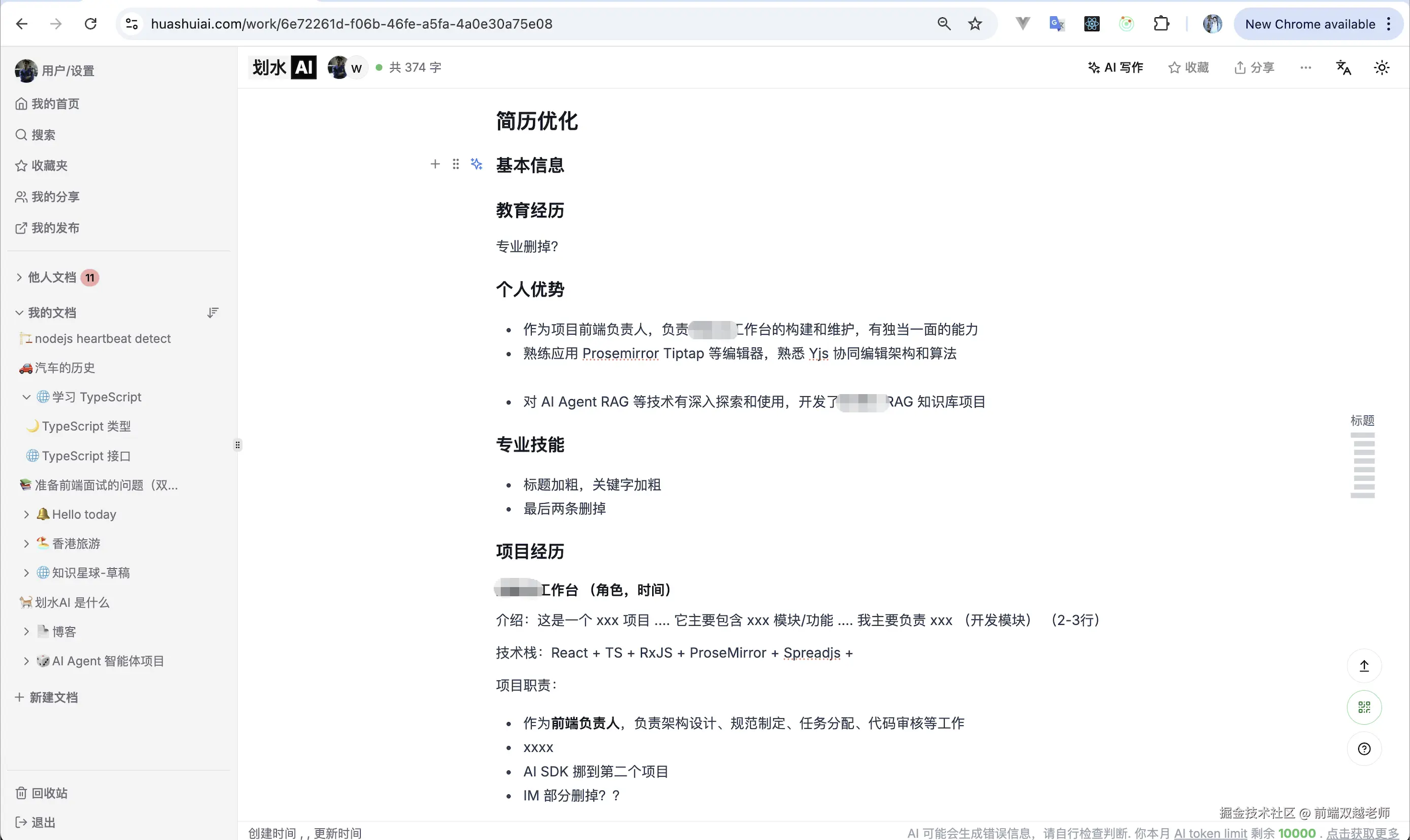Image resolution: width=1410 pixels, height=840 pixels.
Task: Click the 分享 share button
Action: coord(1254,67)
